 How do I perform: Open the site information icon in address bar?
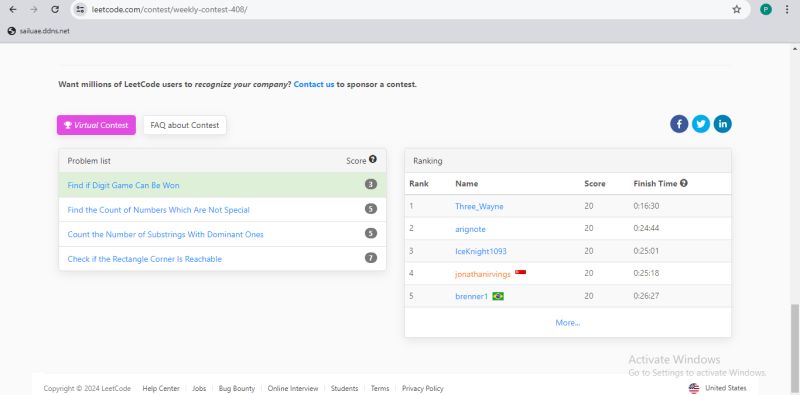80,9
